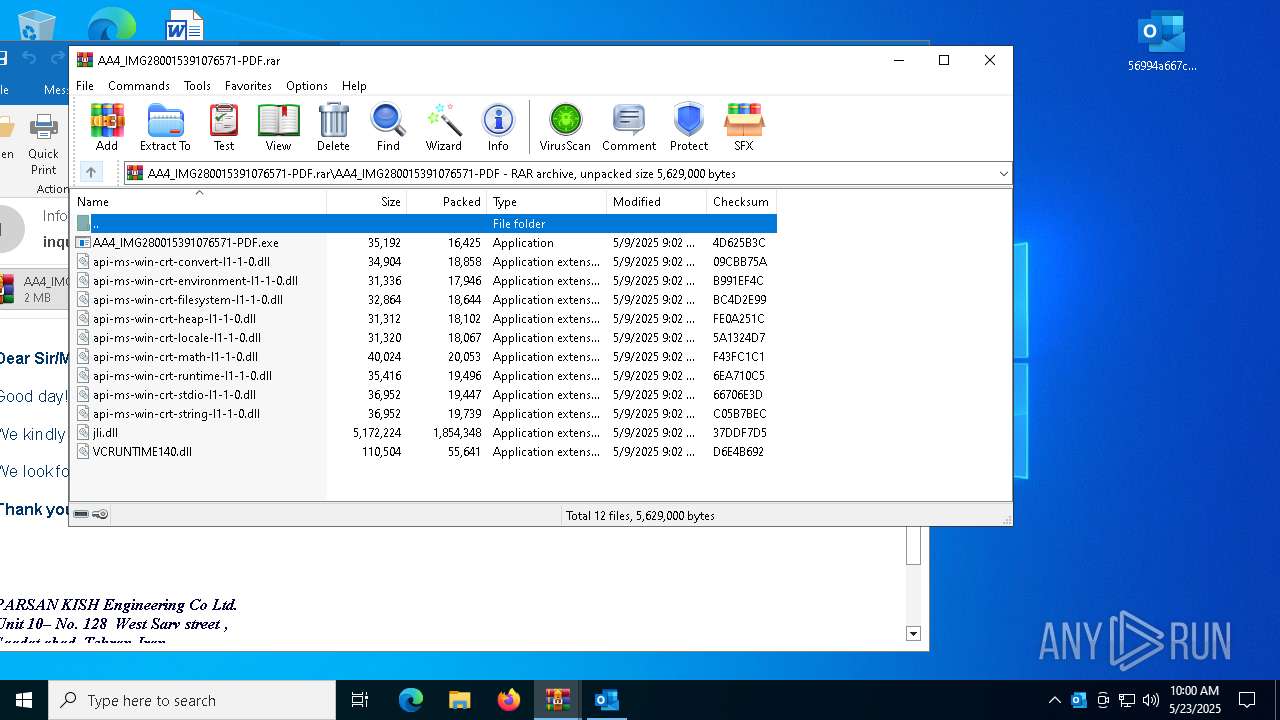Expand the archive path dropdown
This screenshot has height=720, width=1280.
point(1003,173)
